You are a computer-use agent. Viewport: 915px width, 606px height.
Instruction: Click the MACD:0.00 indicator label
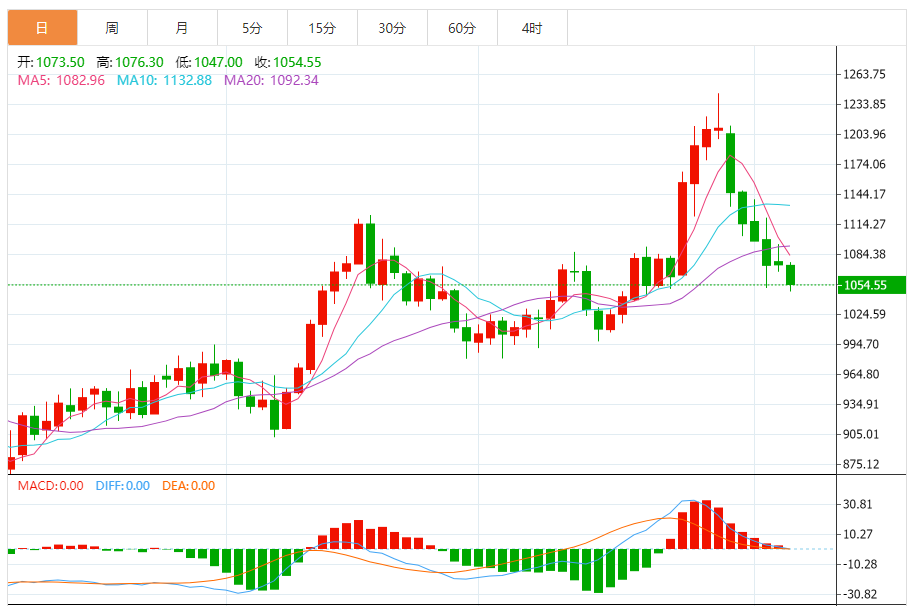pos(50,486)
